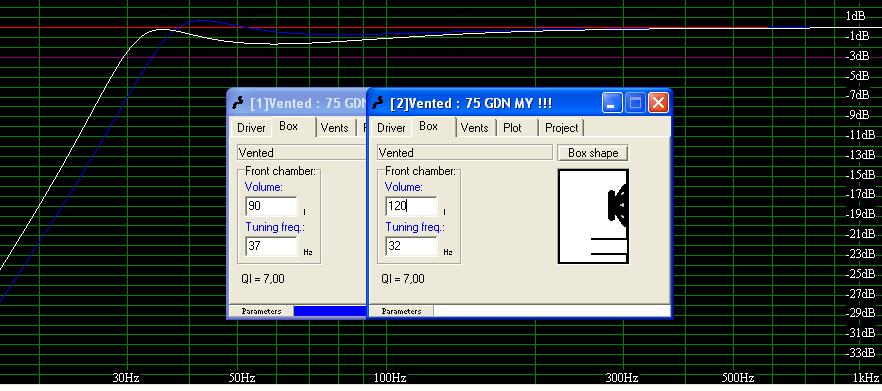The height and width of the screenshot is (391, 882).
Task: Click the Box shape button
Action: 593,153
